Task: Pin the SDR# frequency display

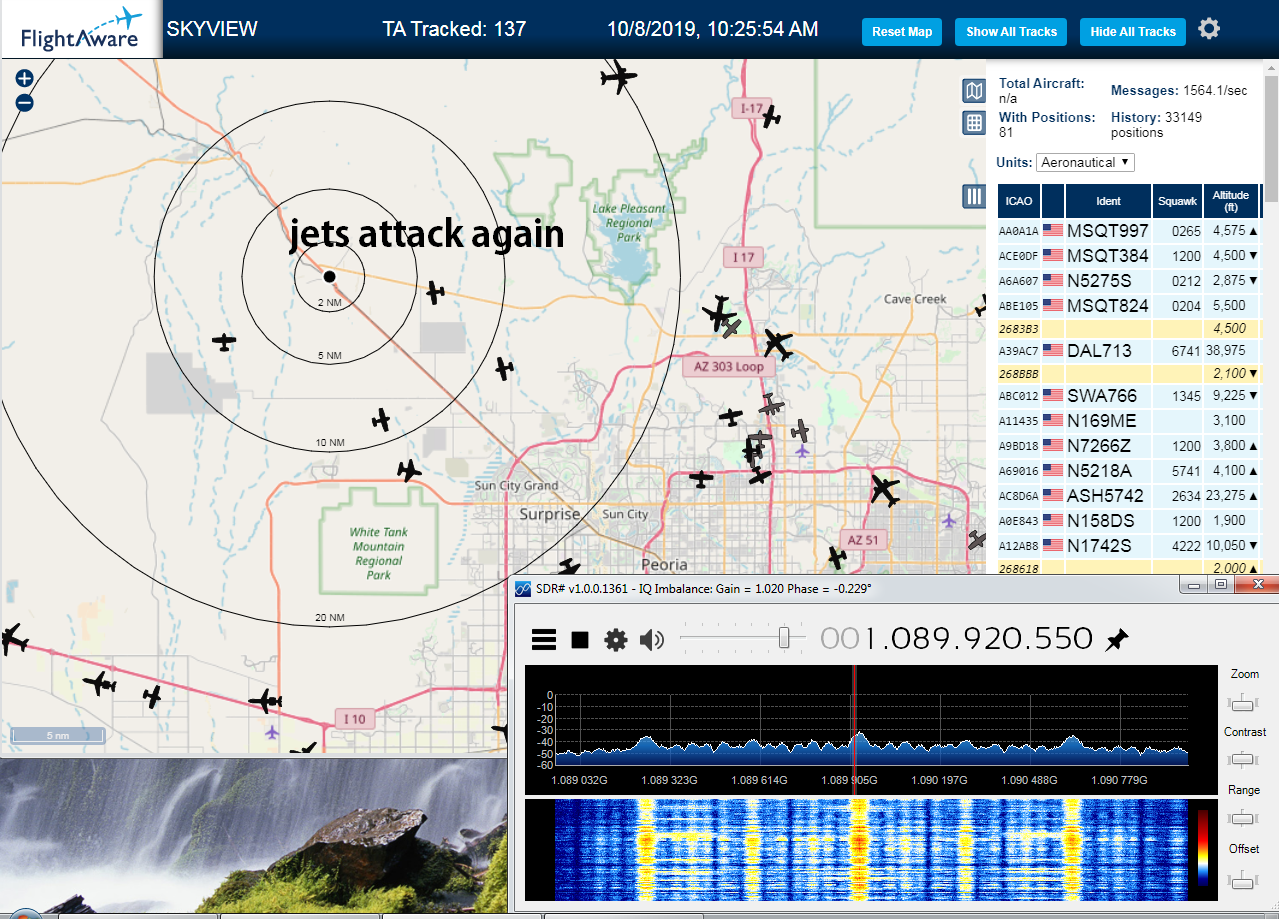Action: [1117, 640]
